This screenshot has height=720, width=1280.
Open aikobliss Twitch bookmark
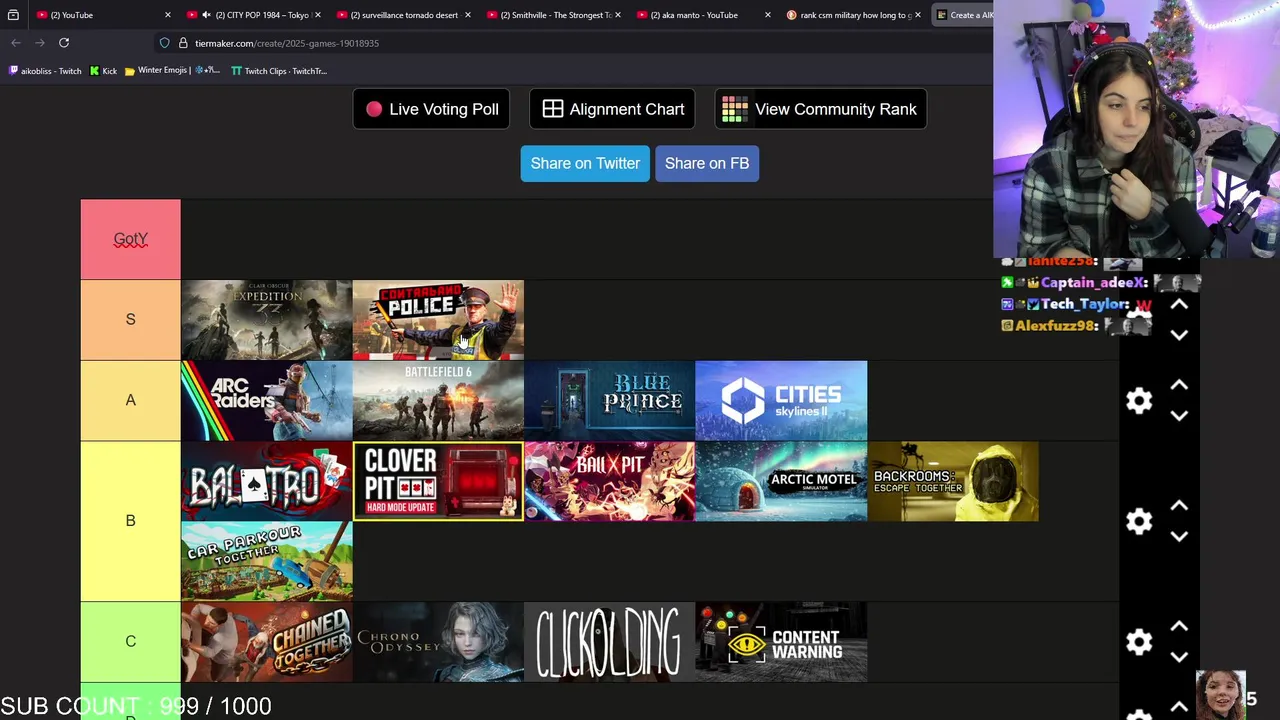point(45,71)
